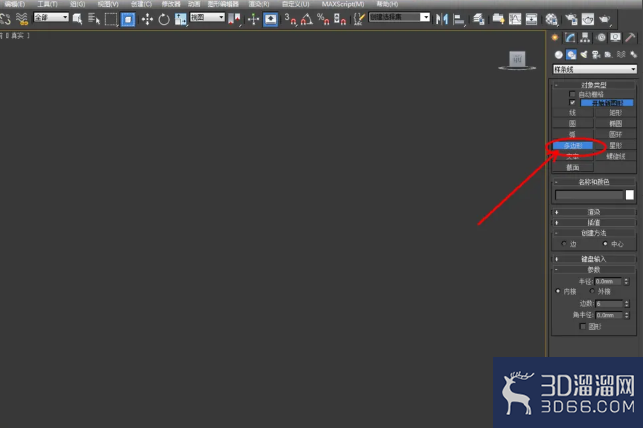Switch to the Display command panel tab
The width and height of the screenshot is (643, 428).
616,38
